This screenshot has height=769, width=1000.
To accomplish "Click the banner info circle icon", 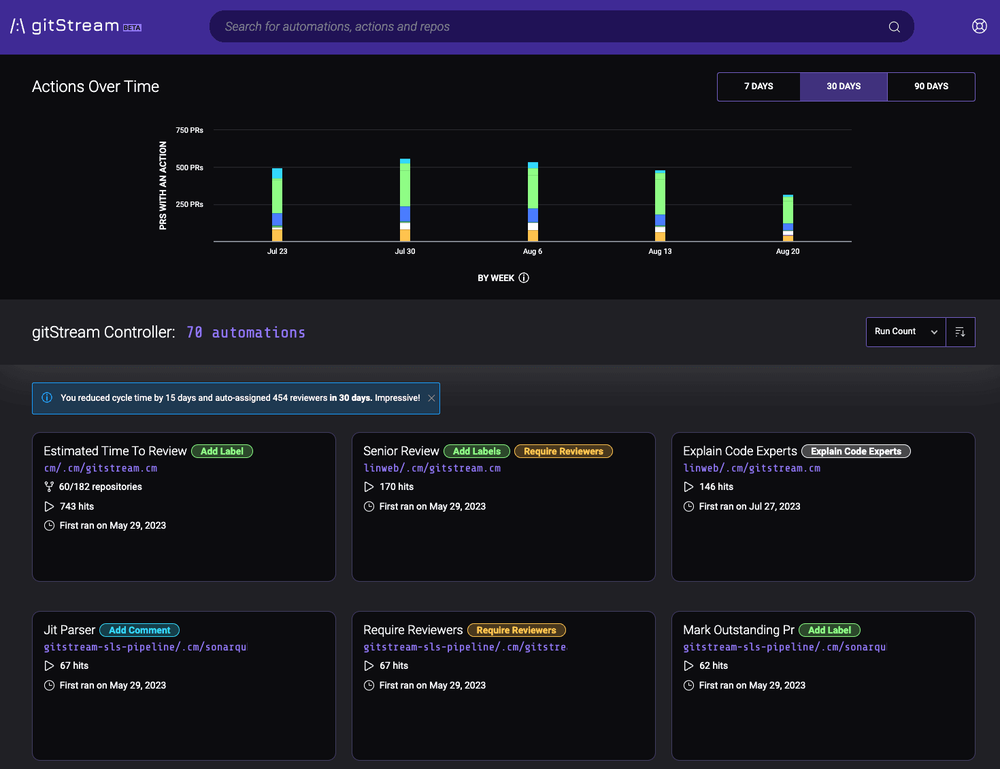I will 47,398.
